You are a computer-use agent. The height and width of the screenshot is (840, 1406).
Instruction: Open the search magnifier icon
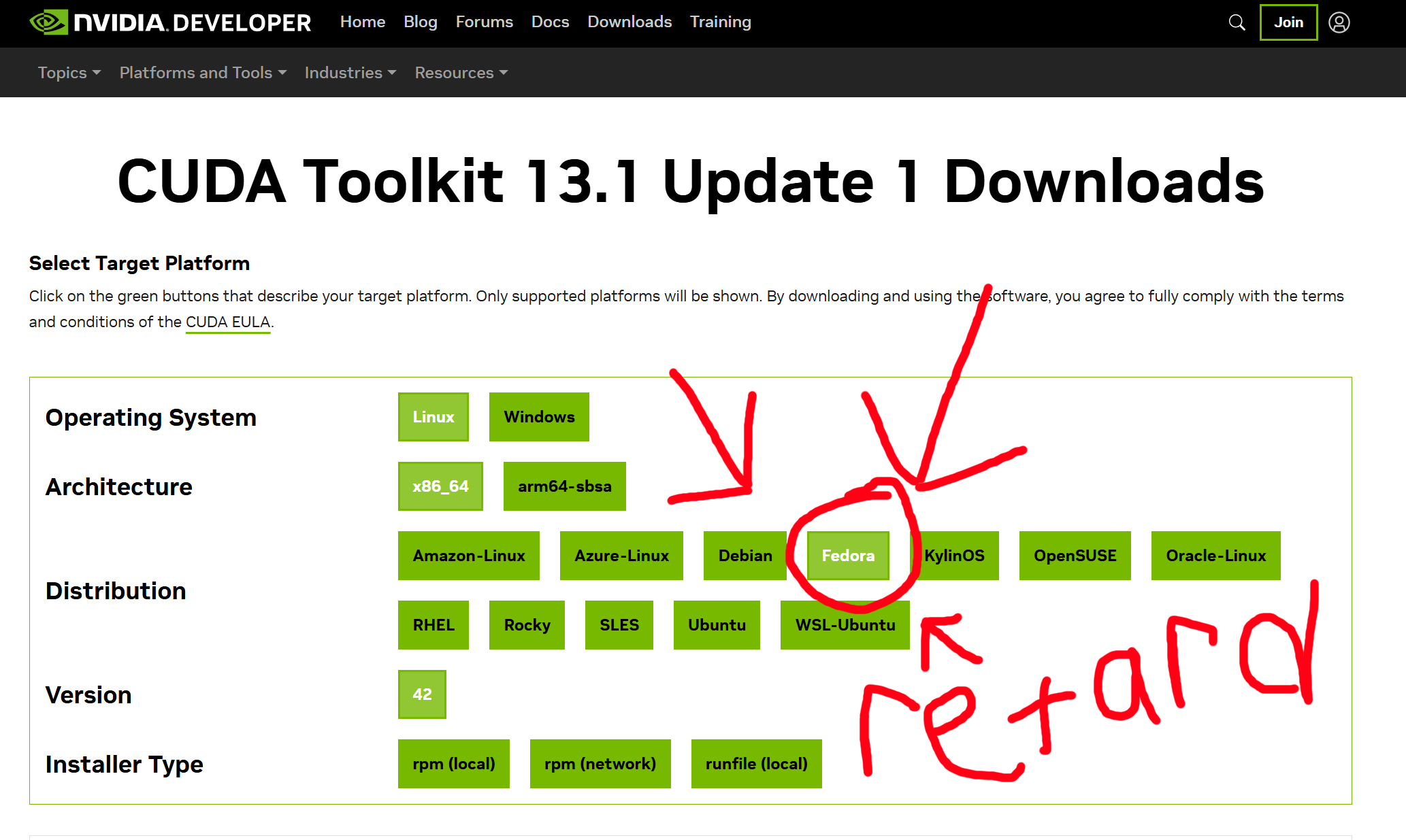tap(1237, 22)
